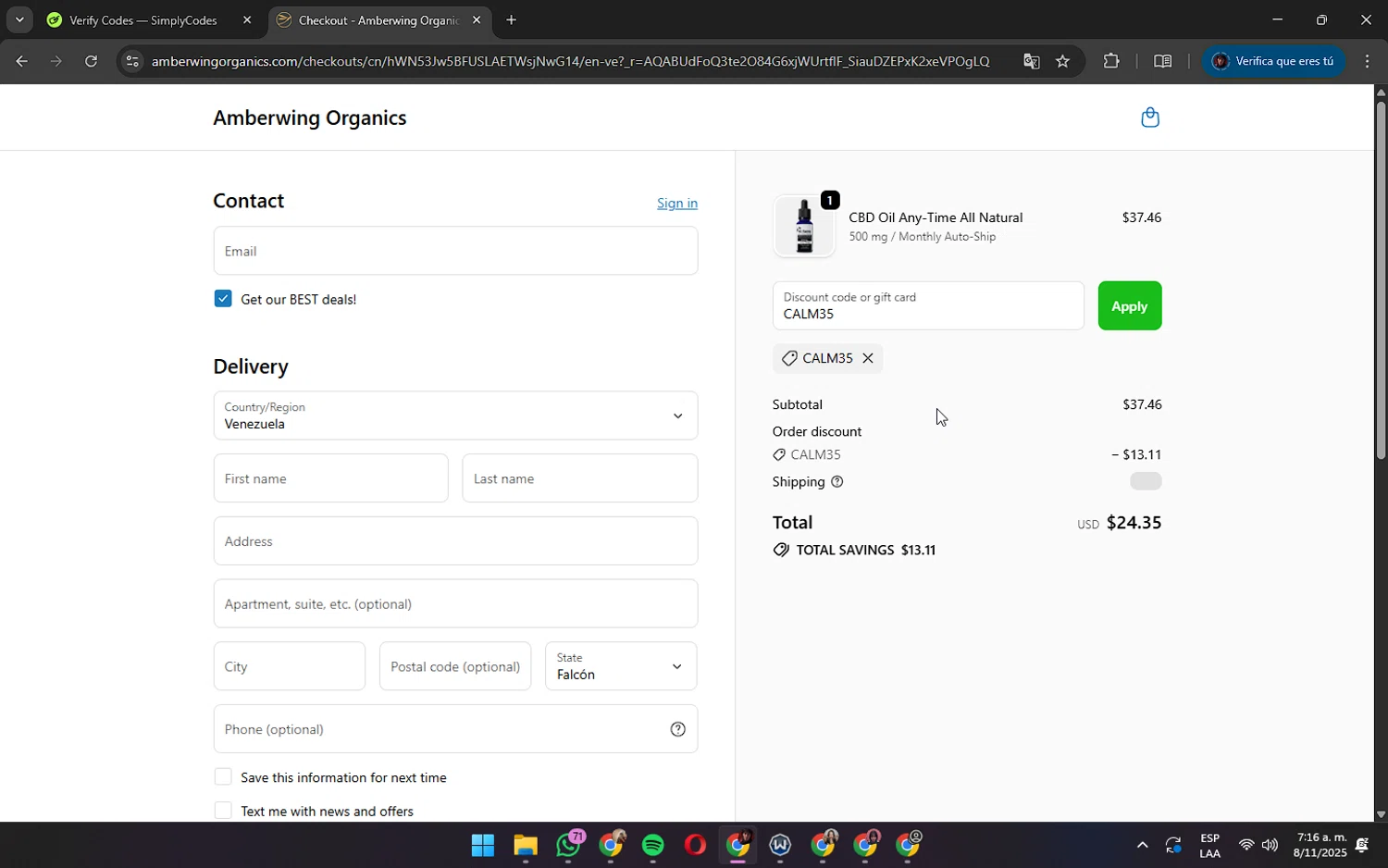Remove the CALM35 discount tag

[x=867, y=358]
